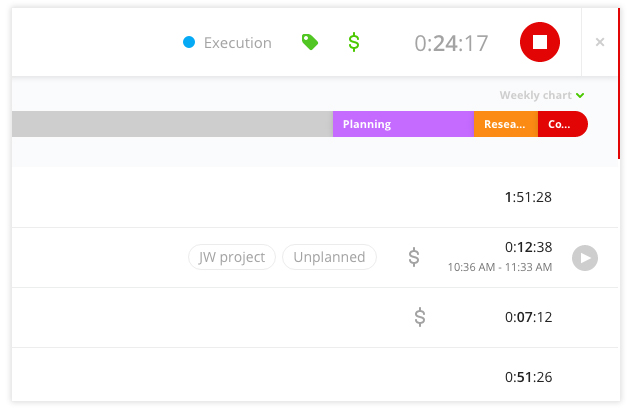The width and height of the screenshot is (636, 411).
Task: Click the orange Research chart segment
Action: (505, 124)
